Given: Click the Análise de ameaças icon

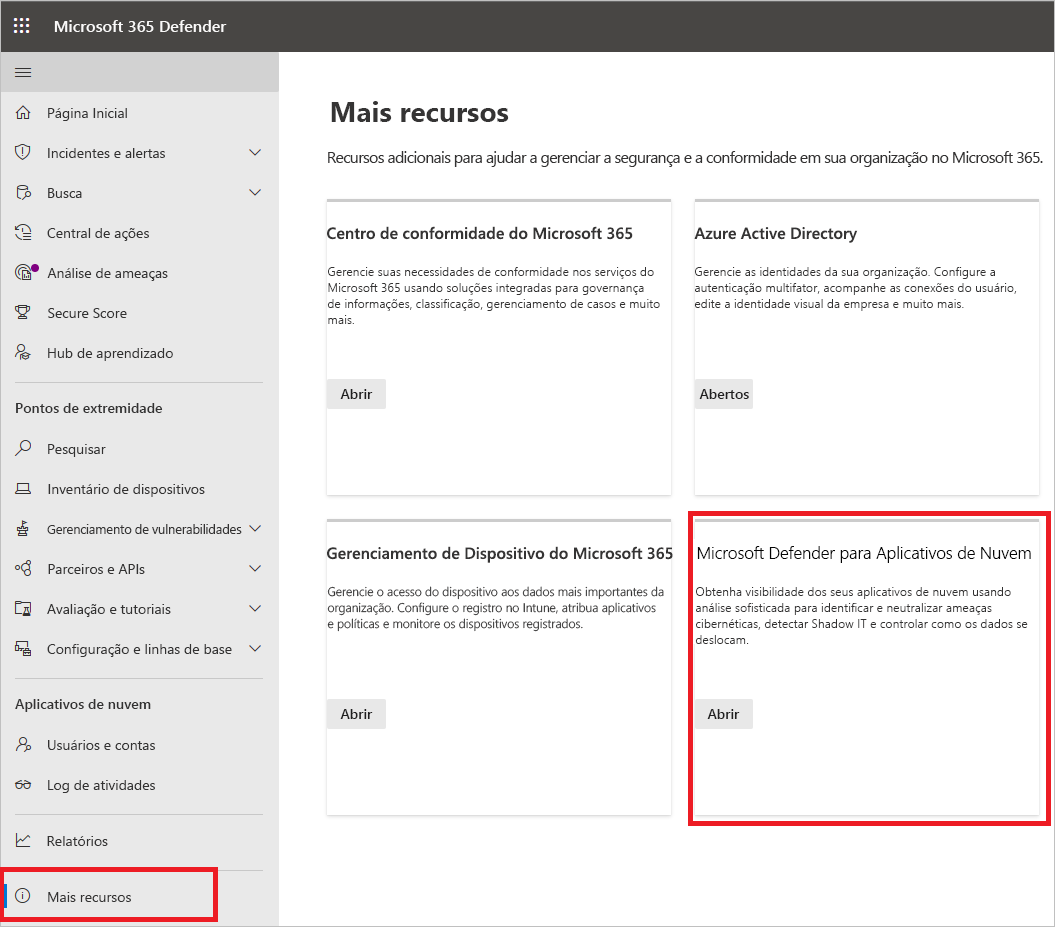Looking at the screenshot, I should (x=24, y=272).
